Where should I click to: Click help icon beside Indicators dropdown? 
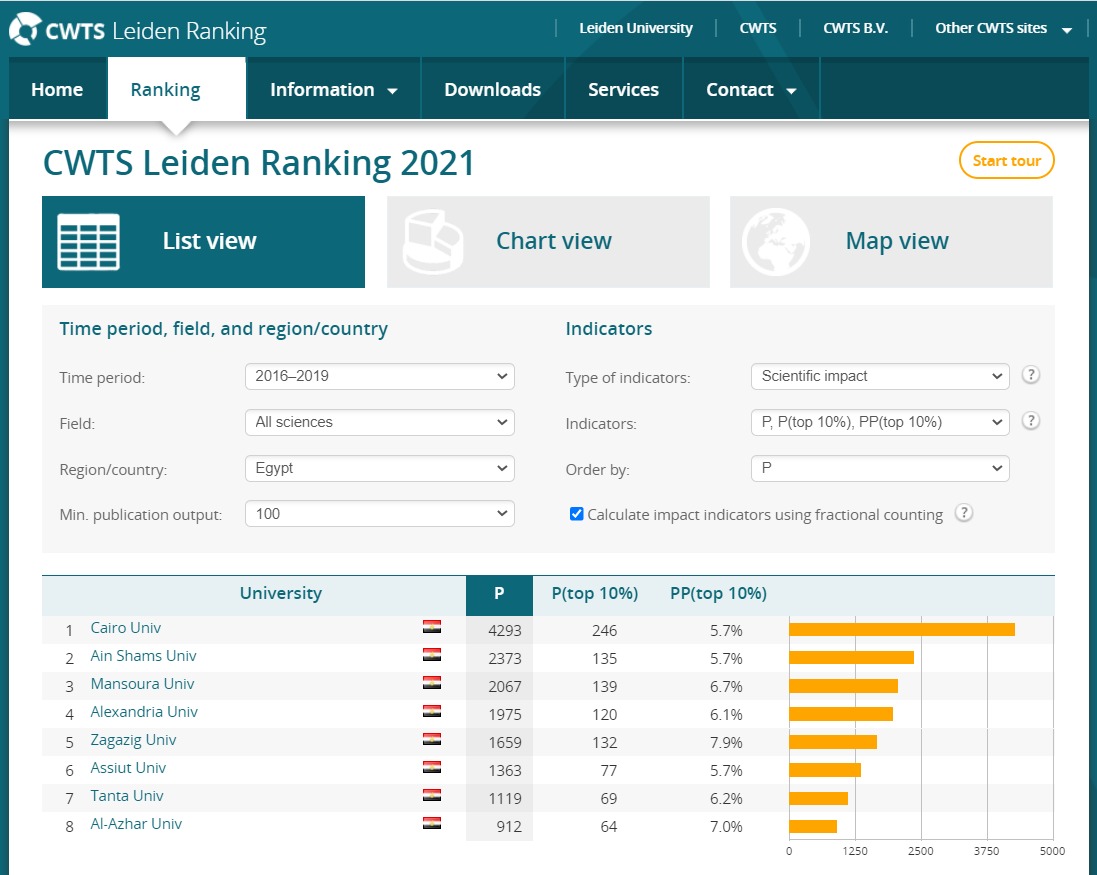[x=1031, y=421]
